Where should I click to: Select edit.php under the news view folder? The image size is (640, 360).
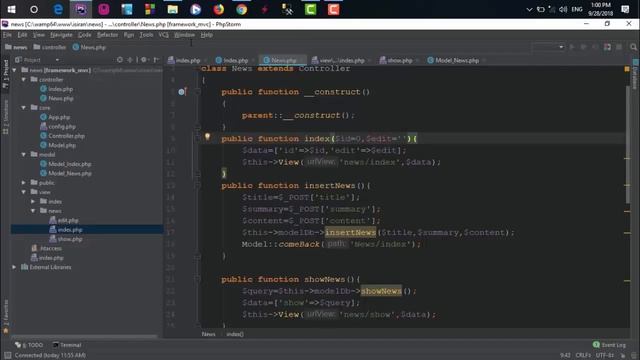[64, 220]
